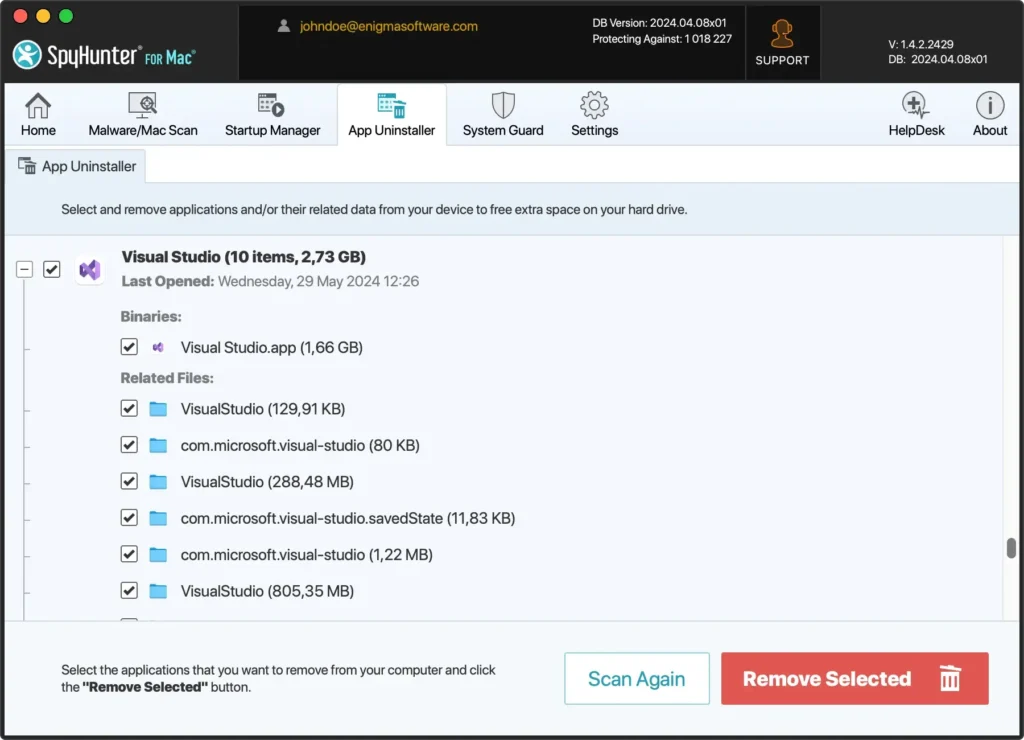Uncheck com.microsoft.visual-studio (1,22 MB) checkbox

pos(129,555)
